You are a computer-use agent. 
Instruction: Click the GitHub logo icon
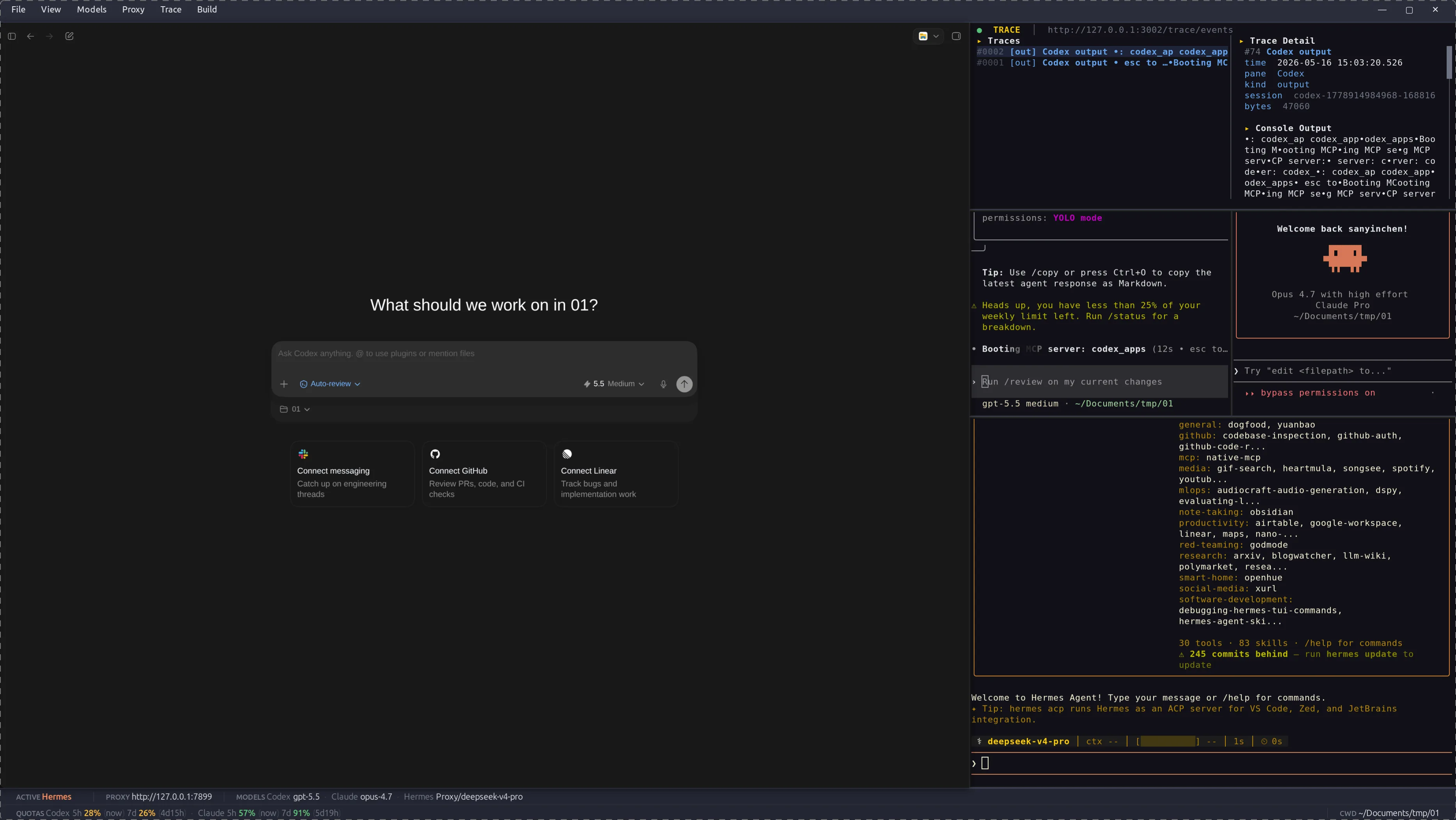point(435,454)
